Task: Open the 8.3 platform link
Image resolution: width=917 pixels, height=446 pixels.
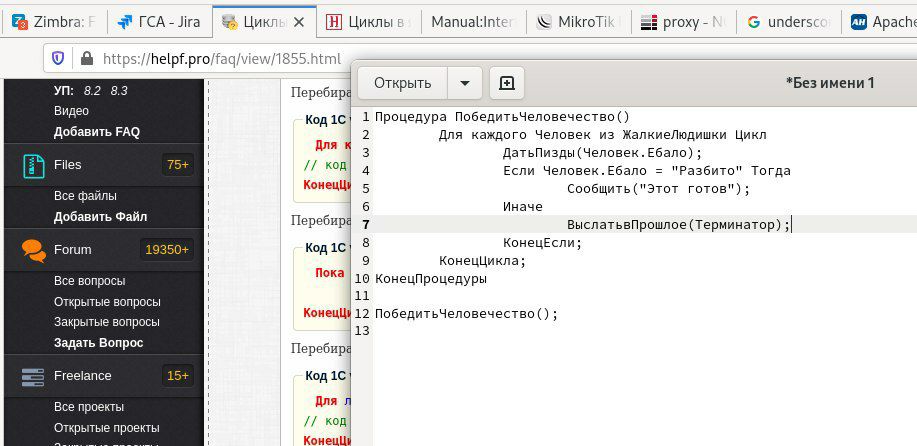Action: click(x=119, y=91)
